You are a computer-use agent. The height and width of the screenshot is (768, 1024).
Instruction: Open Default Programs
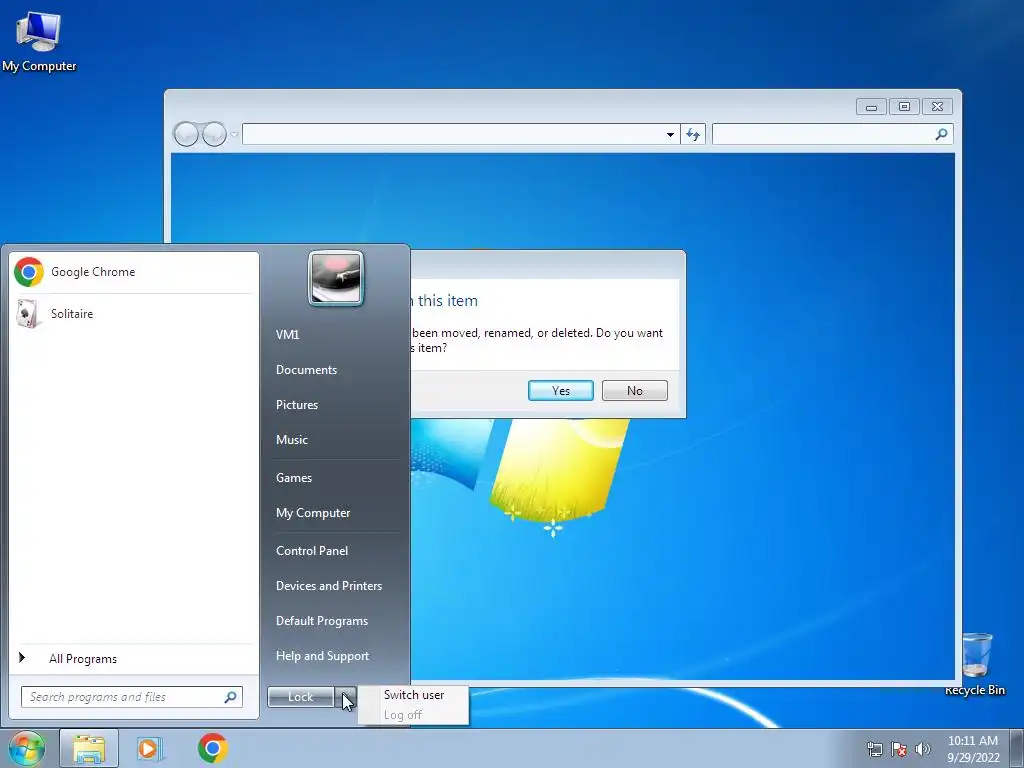point(322,621)
